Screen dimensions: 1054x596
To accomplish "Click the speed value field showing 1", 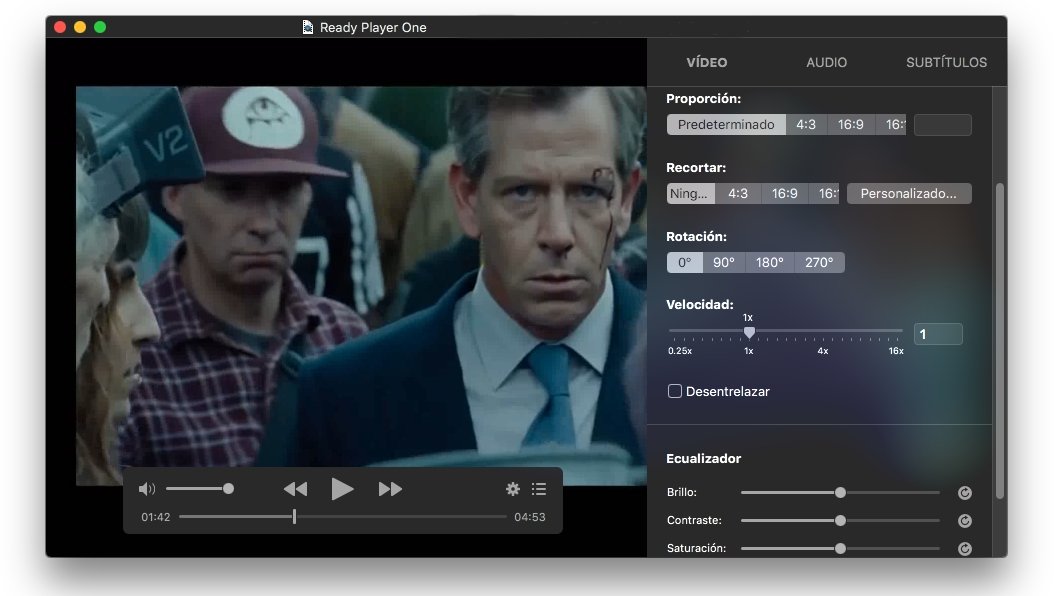I will click(938, 334).
